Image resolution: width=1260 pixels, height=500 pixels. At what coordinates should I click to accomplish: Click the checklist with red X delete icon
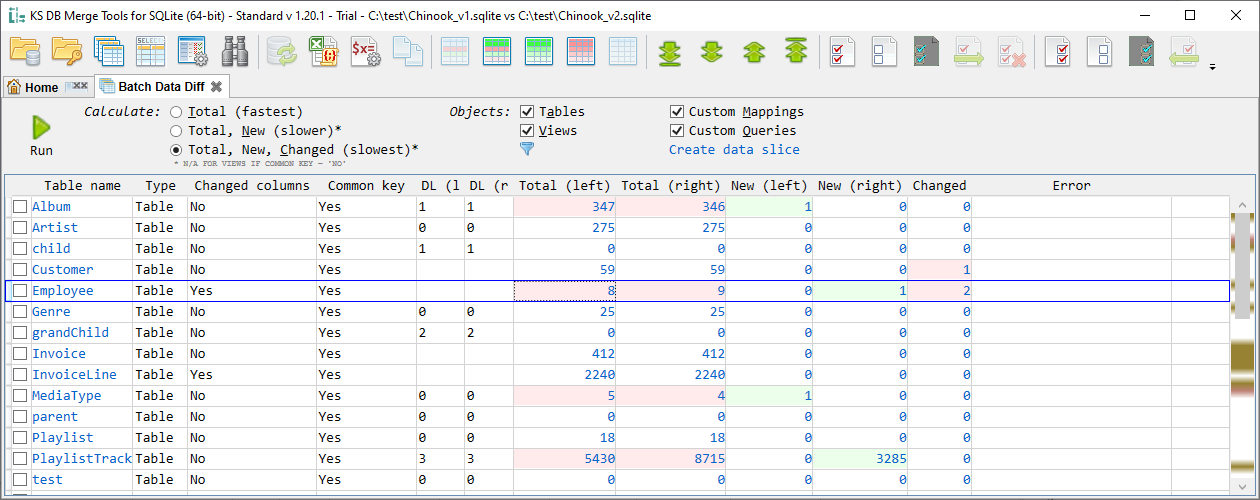tap(1010, 51)
